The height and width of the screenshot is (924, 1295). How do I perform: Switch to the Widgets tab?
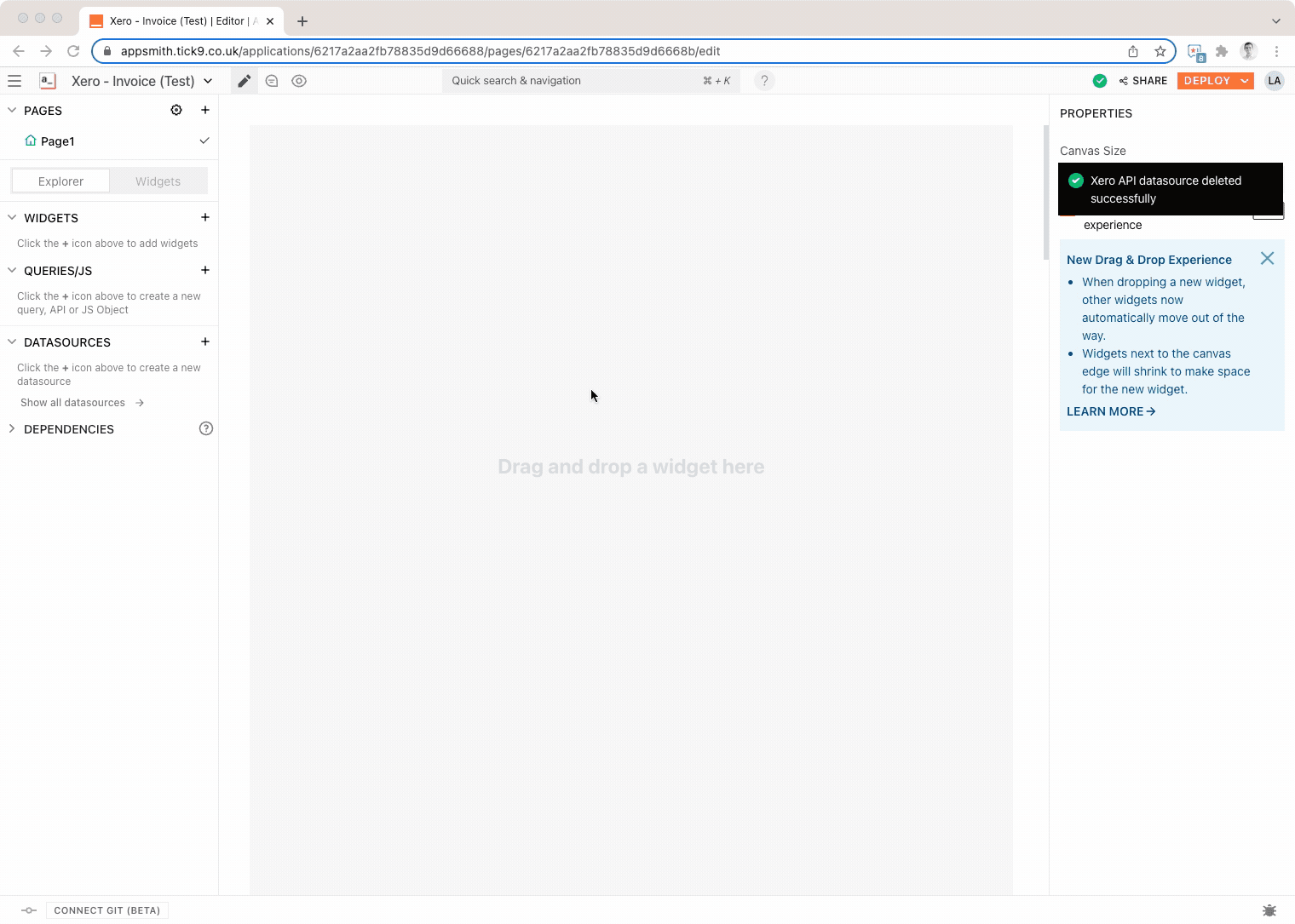[x=158, y=181]
